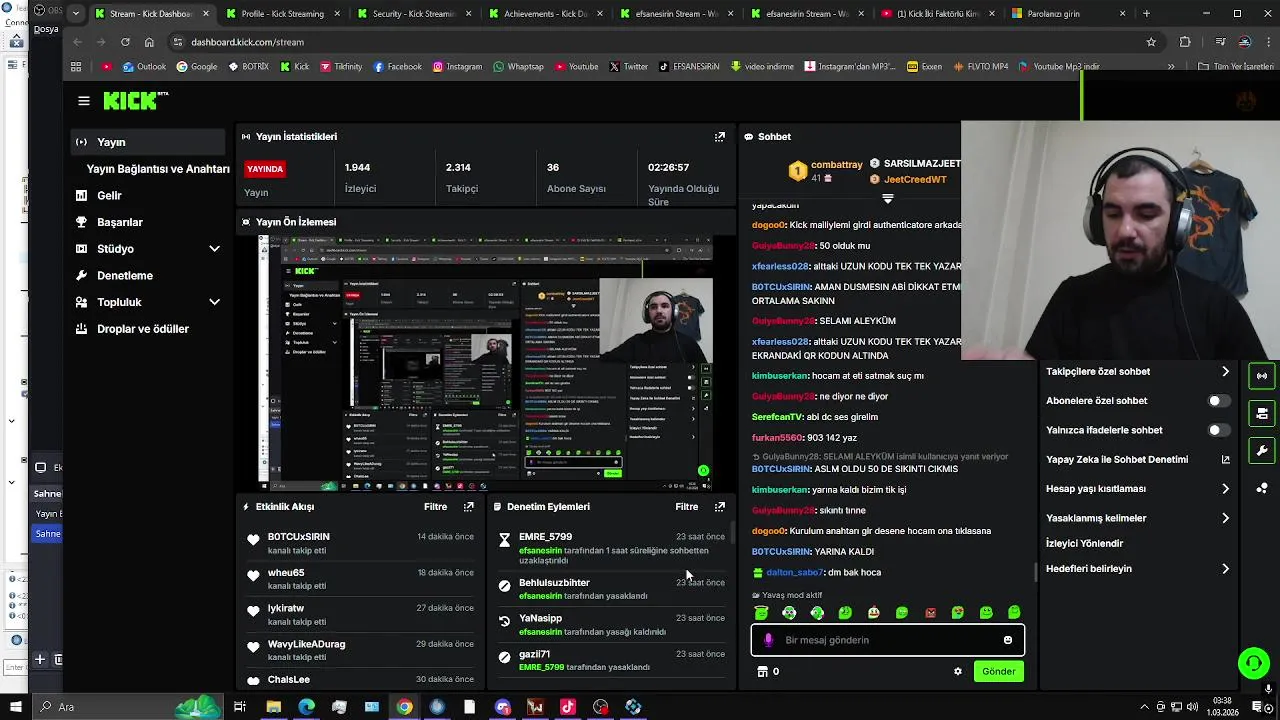Open Filtre in Denetim Eylemleri
Image resolution: width=1280 pixels, height=720 pixels.
686,507
